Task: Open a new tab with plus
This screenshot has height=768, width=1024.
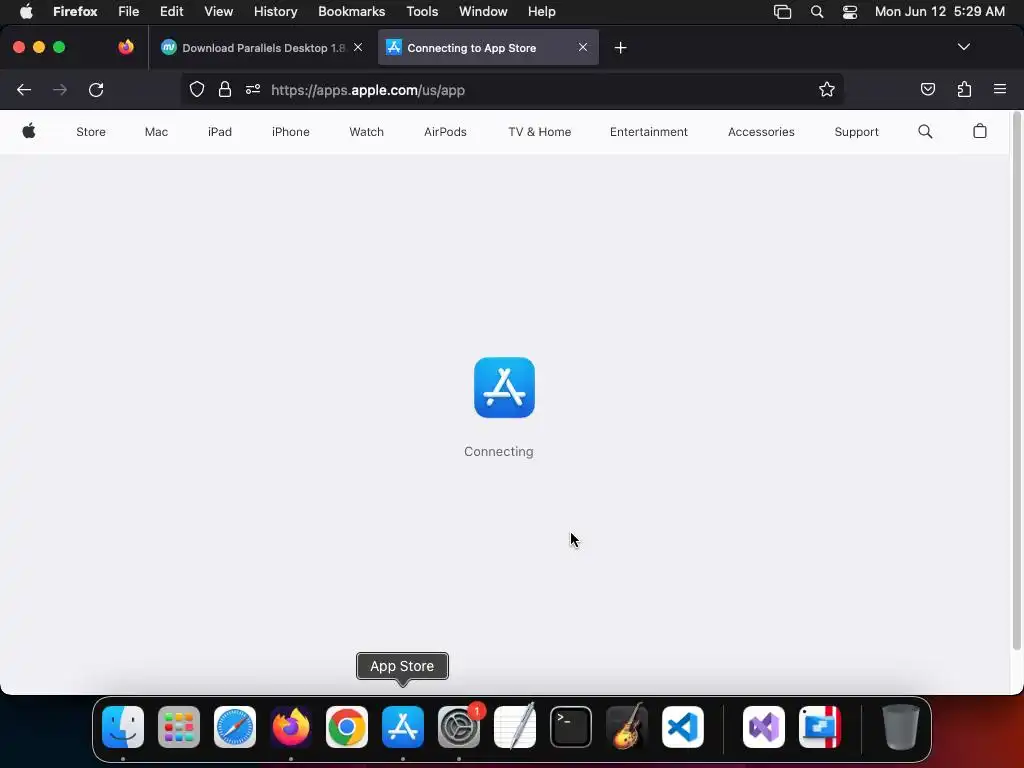Action: [x=620, y=48]
